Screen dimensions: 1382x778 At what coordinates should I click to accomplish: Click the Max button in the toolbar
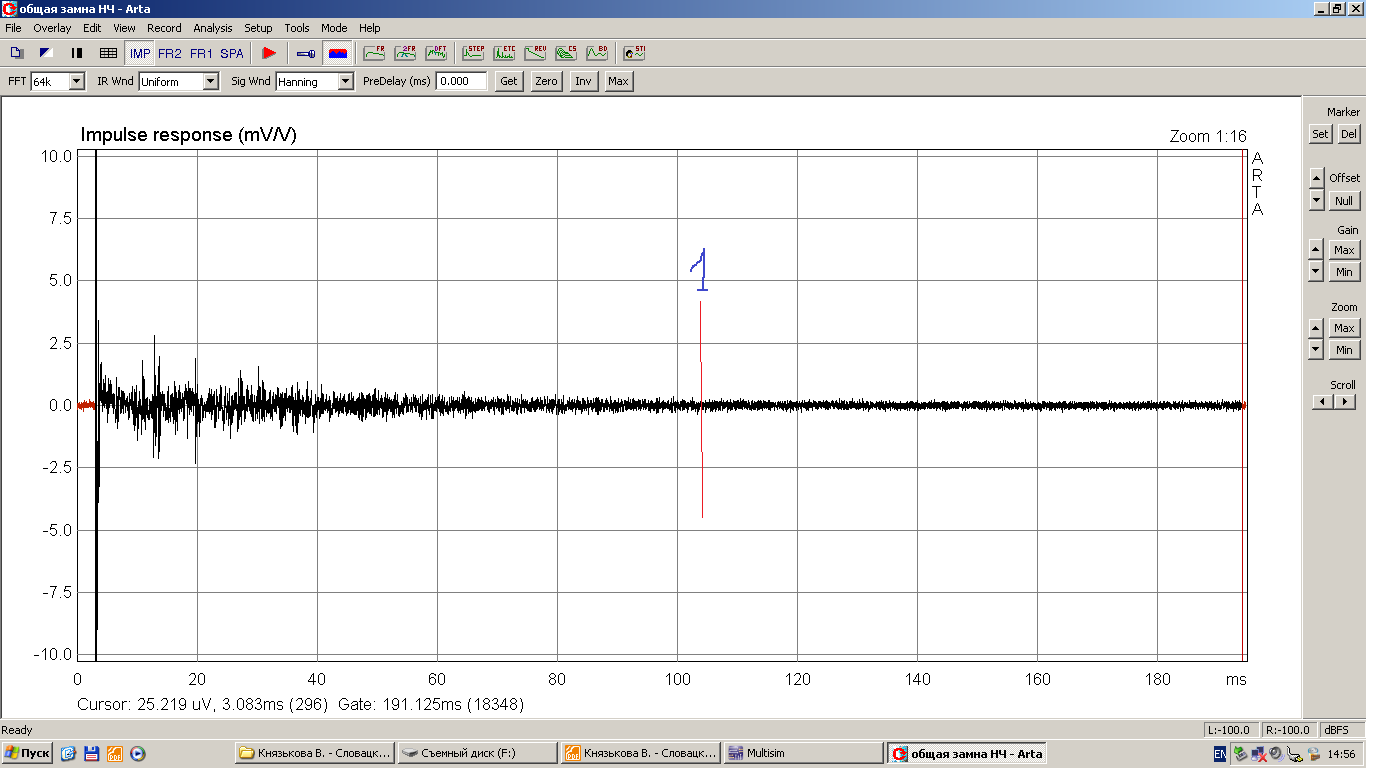(618, 82)
